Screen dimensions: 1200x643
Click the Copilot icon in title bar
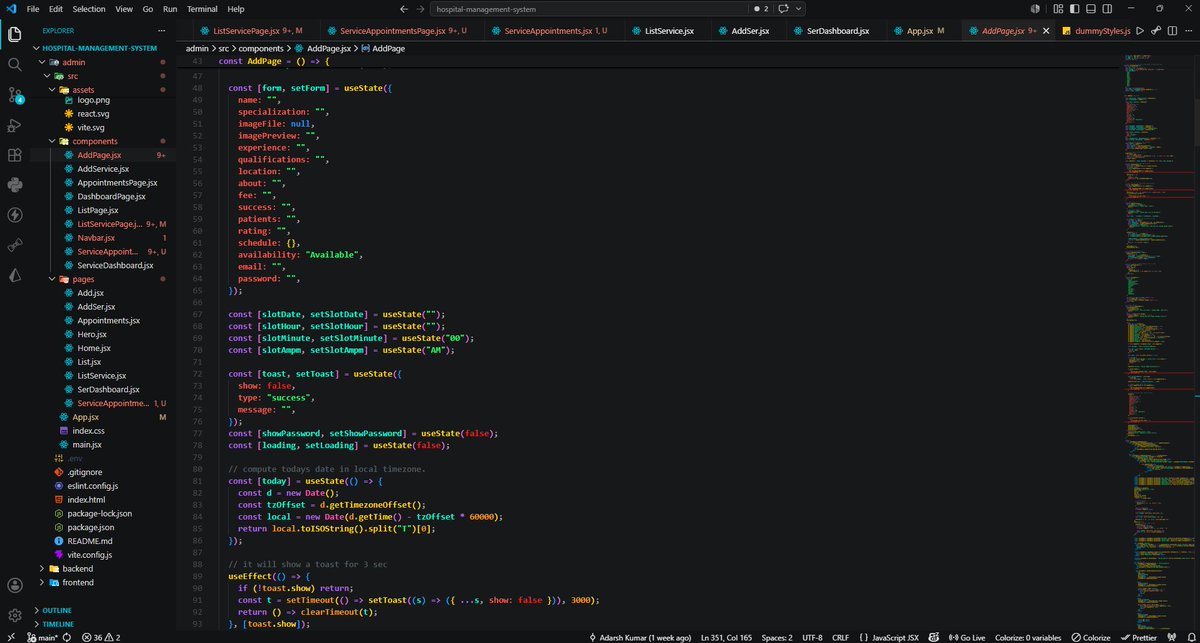tap(785, 8)
